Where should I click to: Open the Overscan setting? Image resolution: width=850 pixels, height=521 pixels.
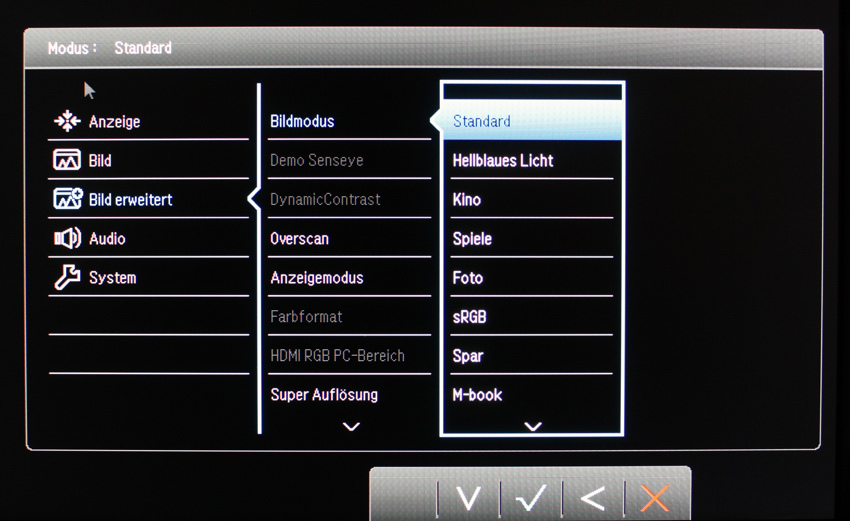click(x=349, y=239)
